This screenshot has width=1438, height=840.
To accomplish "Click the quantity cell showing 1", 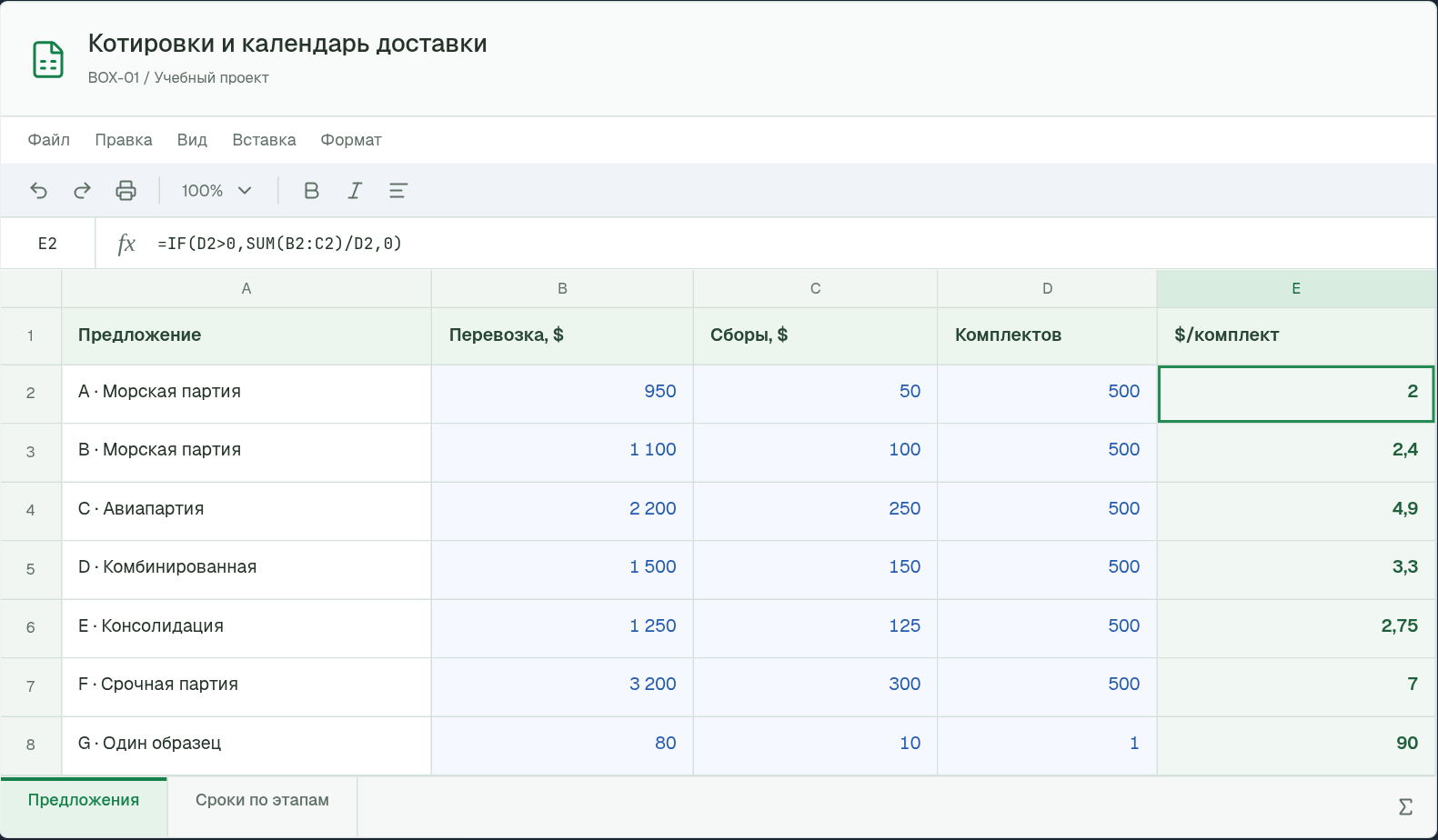I will 1047,745.
